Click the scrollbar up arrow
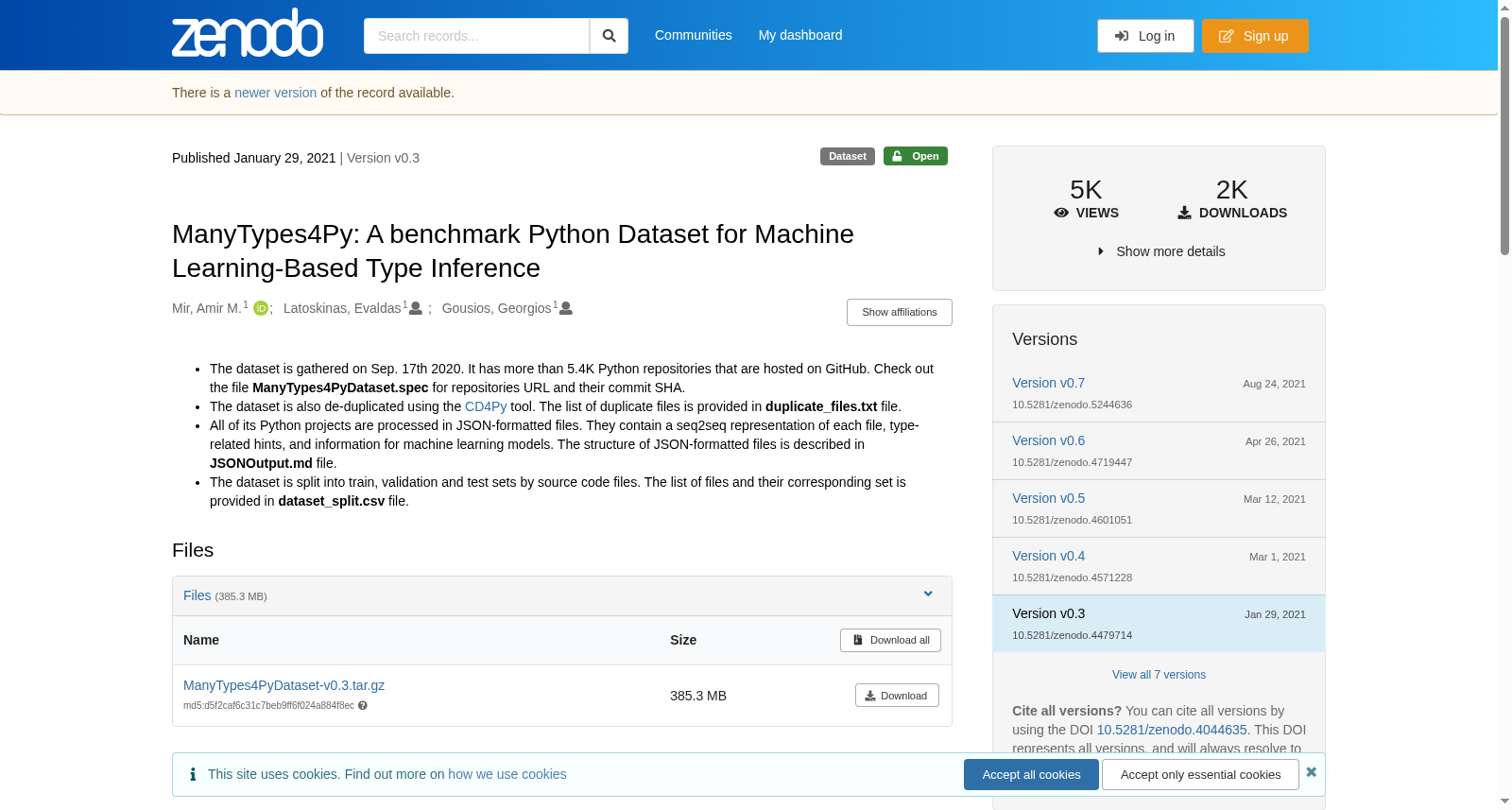 tap(1504, 8)
